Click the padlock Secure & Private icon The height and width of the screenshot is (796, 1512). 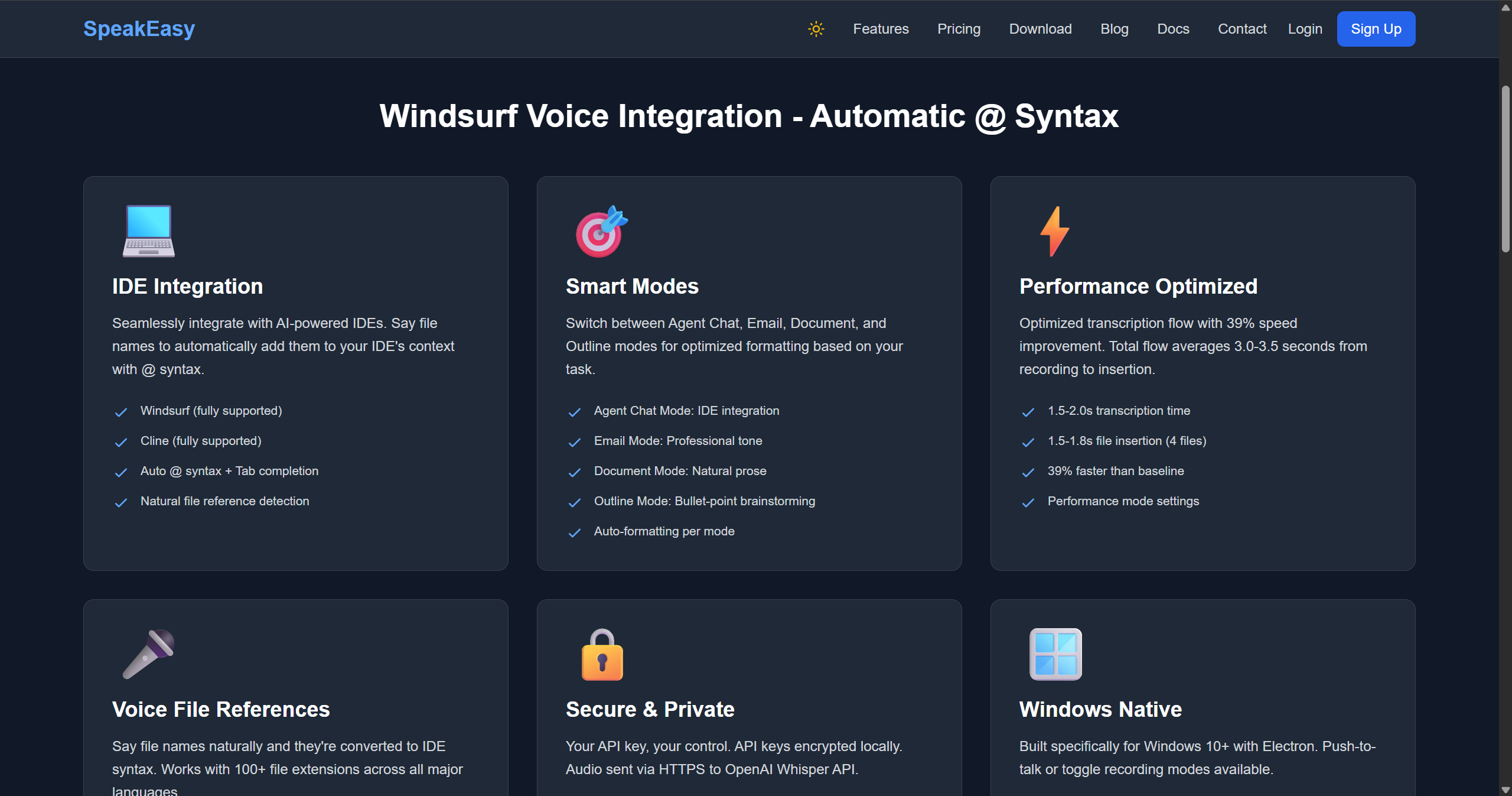(x=602, y=655)
